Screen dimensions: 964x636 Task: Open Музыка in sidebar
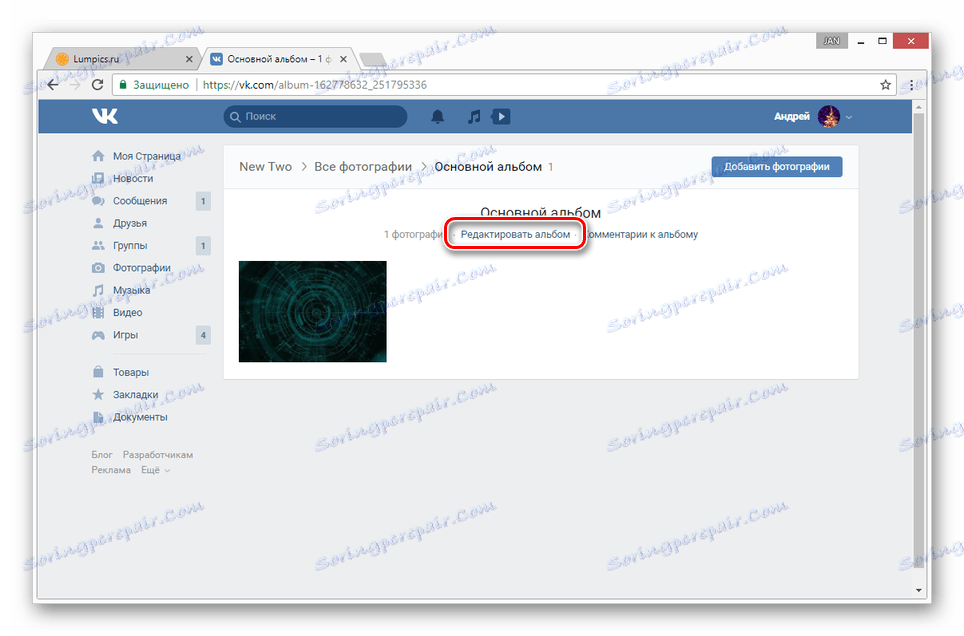pyautogui.click(x=131, y=290)
